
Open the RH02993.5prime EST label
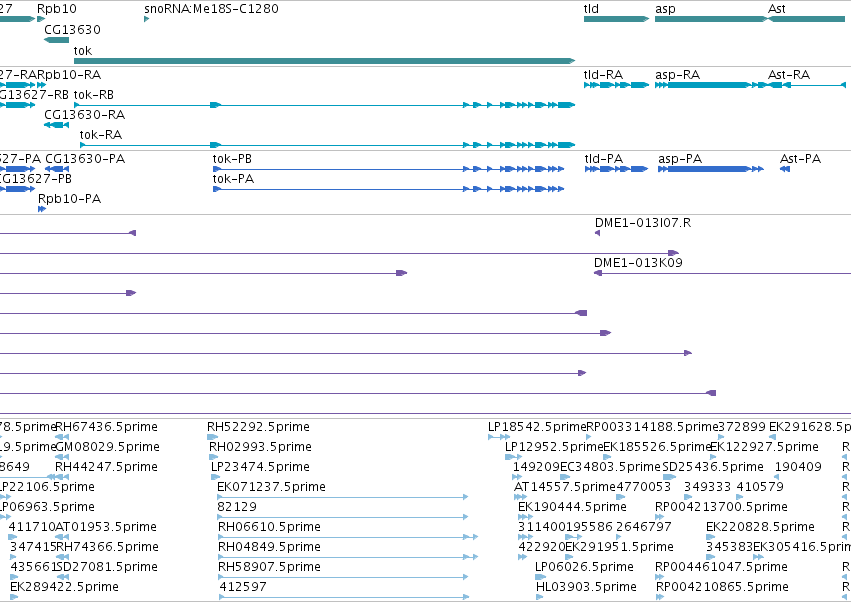(x=261, y=447)
